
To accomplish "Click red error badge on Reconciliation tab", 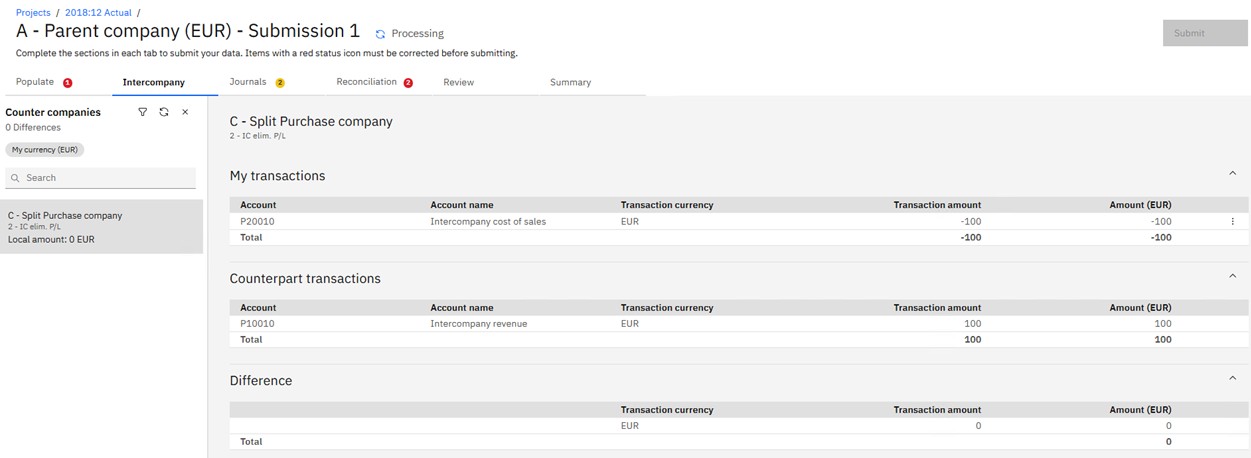I will tap(408, 83).
